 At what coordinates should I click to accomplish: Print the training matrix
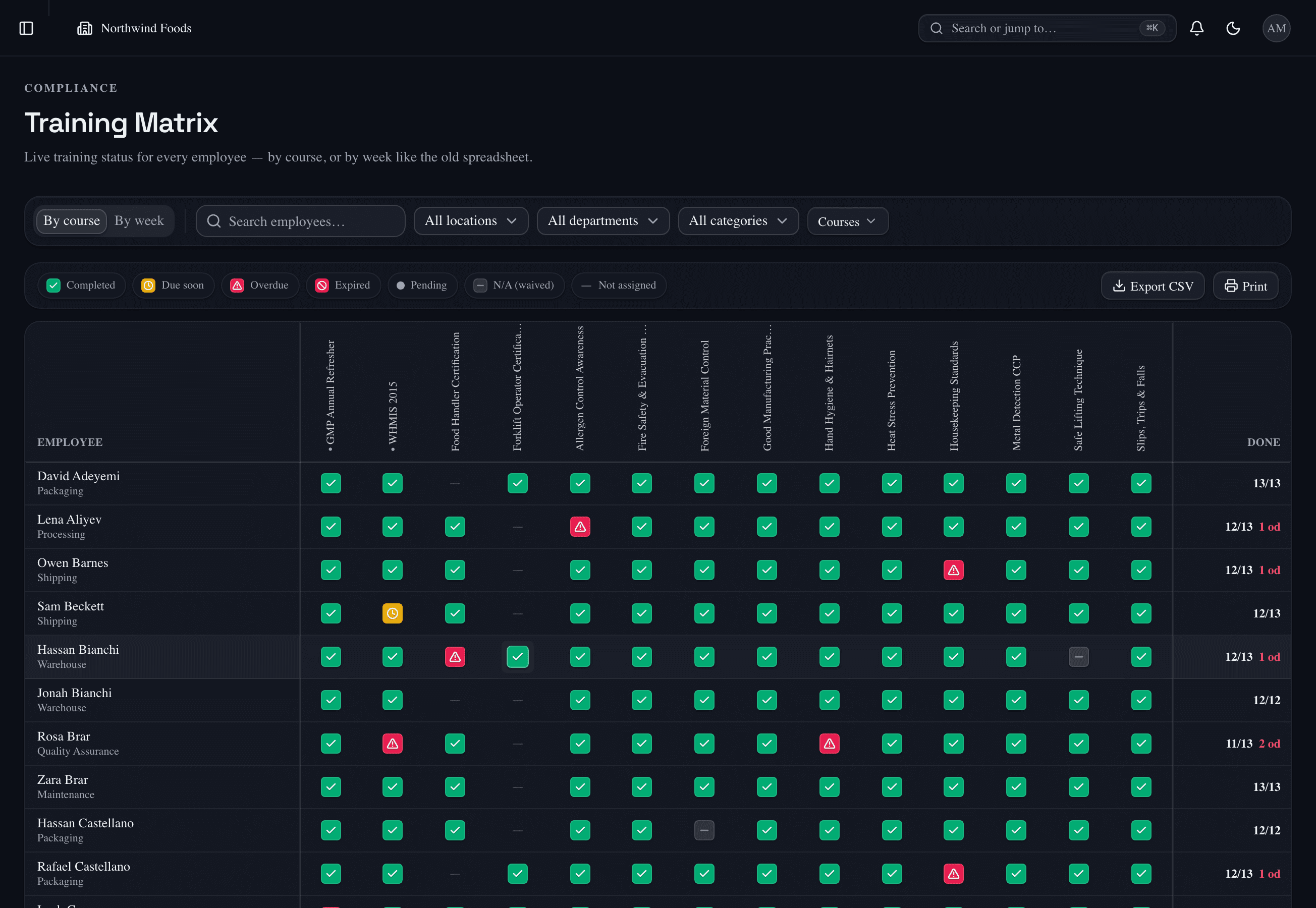[1245, 286]
